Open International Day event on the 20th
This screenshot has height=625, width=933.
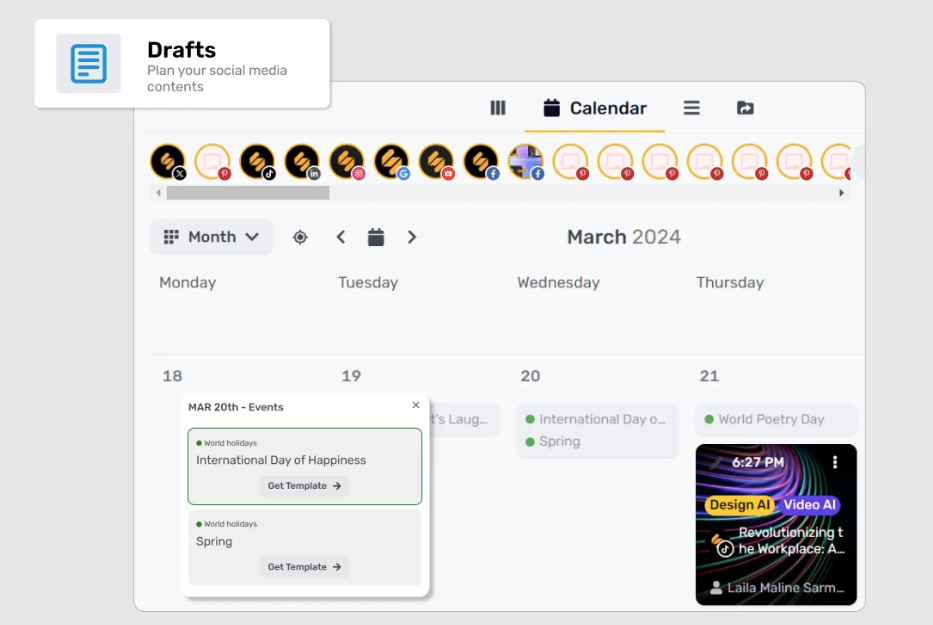[597, 419]
